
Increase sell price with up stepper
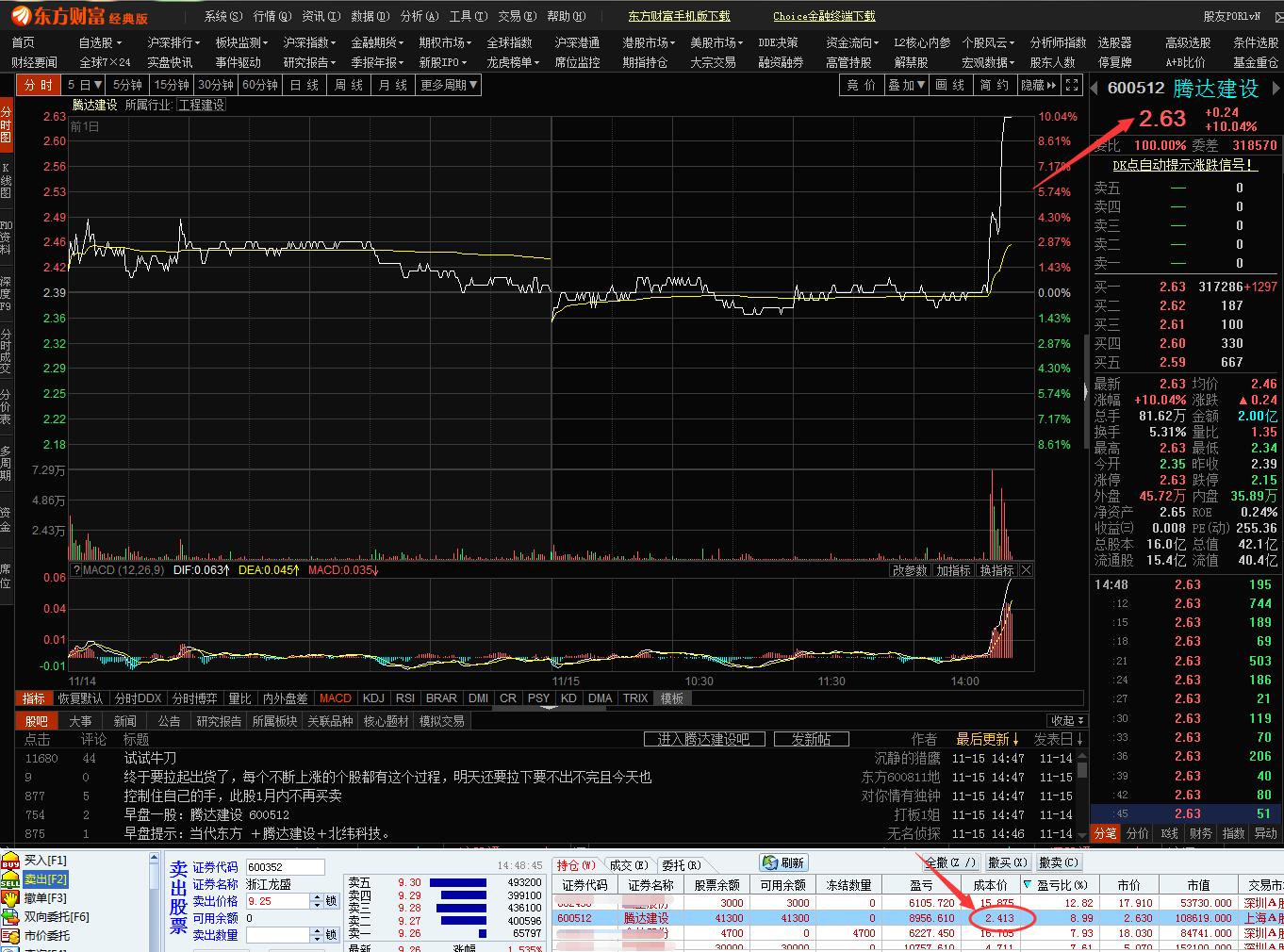coord(317,897)
